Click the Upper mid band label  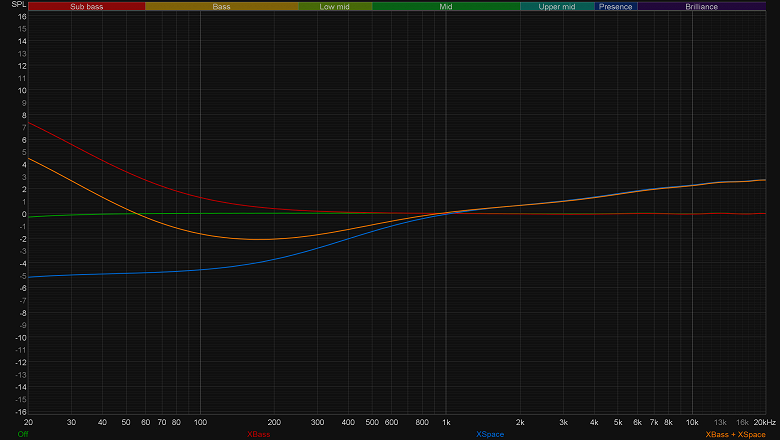(557, 6)
